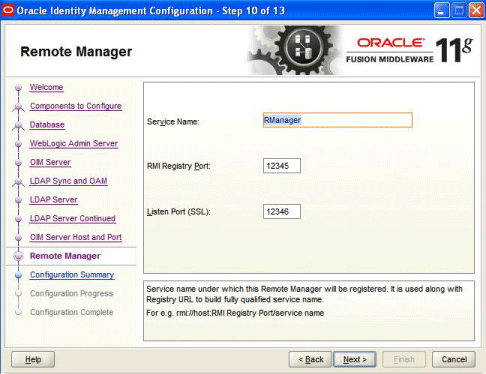Click the Oracle icon in title bar
The image size is (486, 374).
point(8,10)
